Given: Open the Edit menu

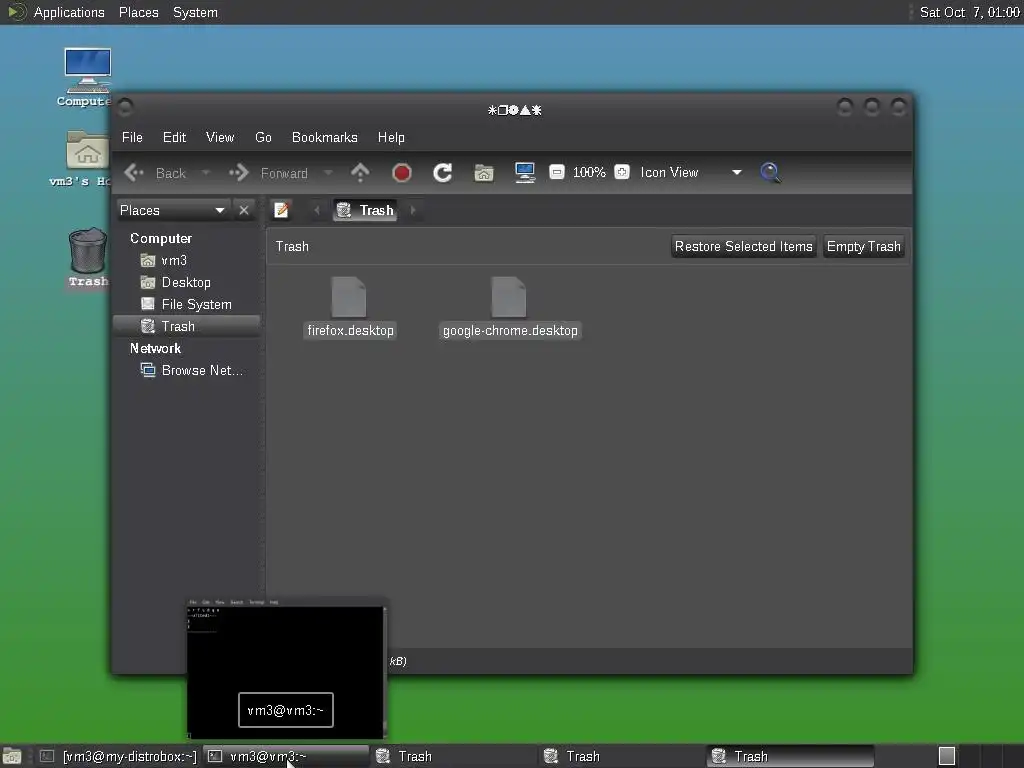Looking at the screenshot, I should pos(174,137).
